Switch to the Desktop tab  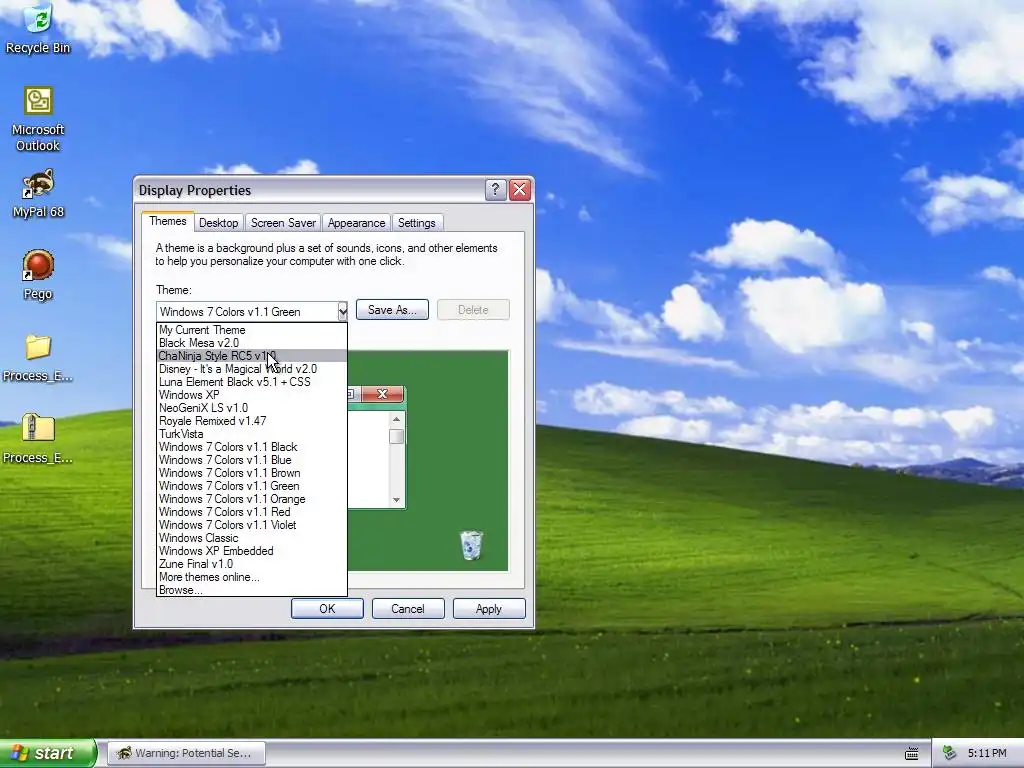pyautogui.click(x=218, y=223)
